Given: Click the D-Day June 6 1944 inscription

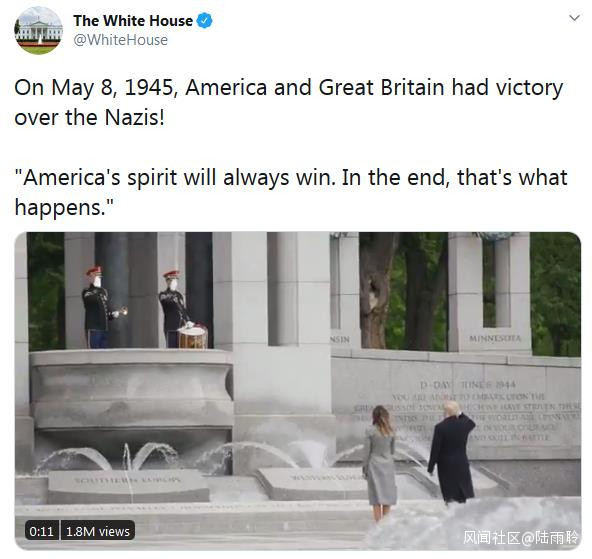Looking at the screenshot, I should tap(468, 385).
